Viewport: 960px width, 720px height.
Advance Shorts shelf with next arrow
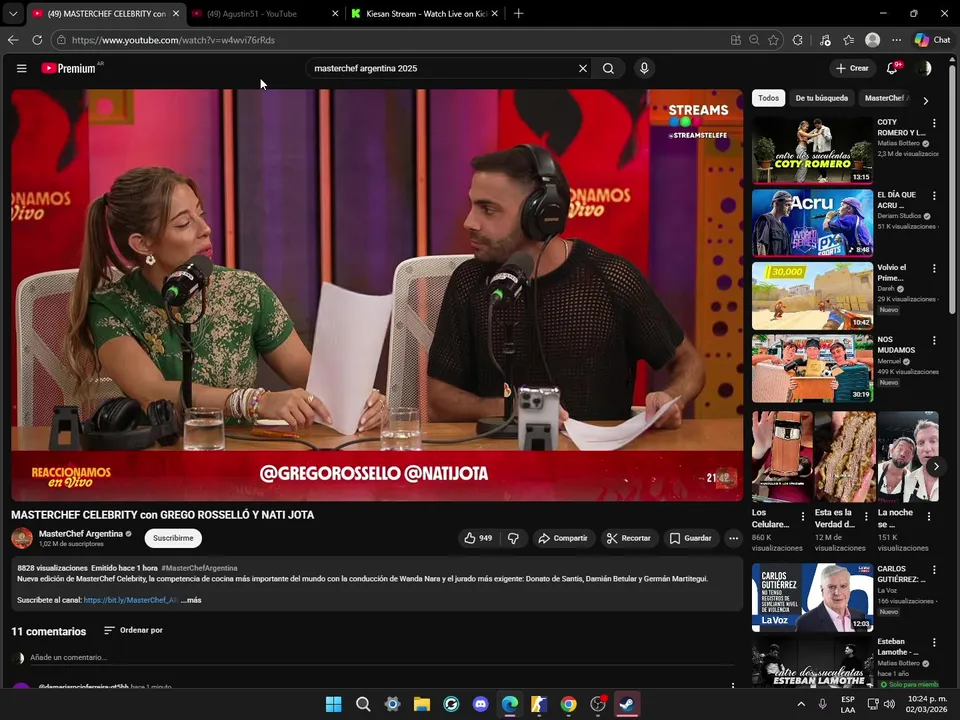(936, 467)
